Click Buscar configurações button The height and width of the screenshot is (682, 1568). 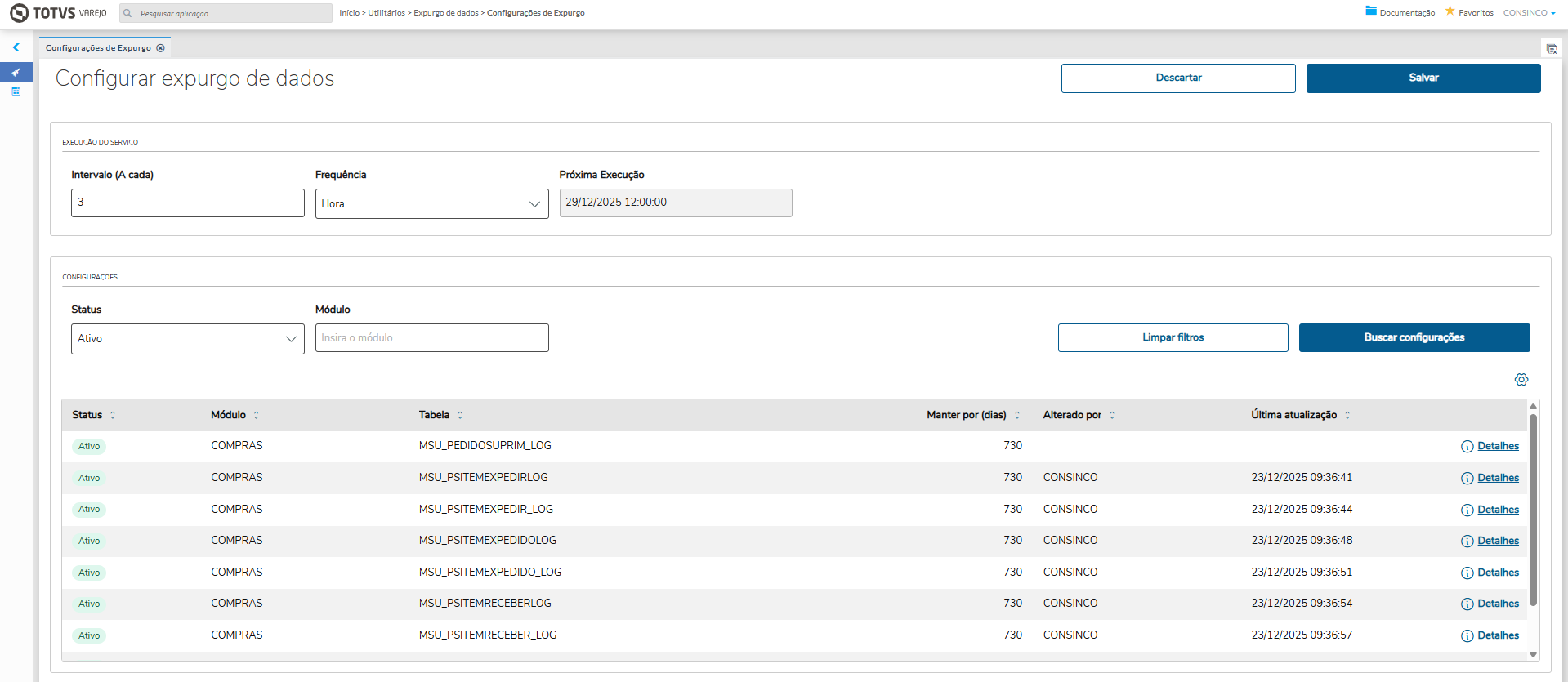(1414, 338)
